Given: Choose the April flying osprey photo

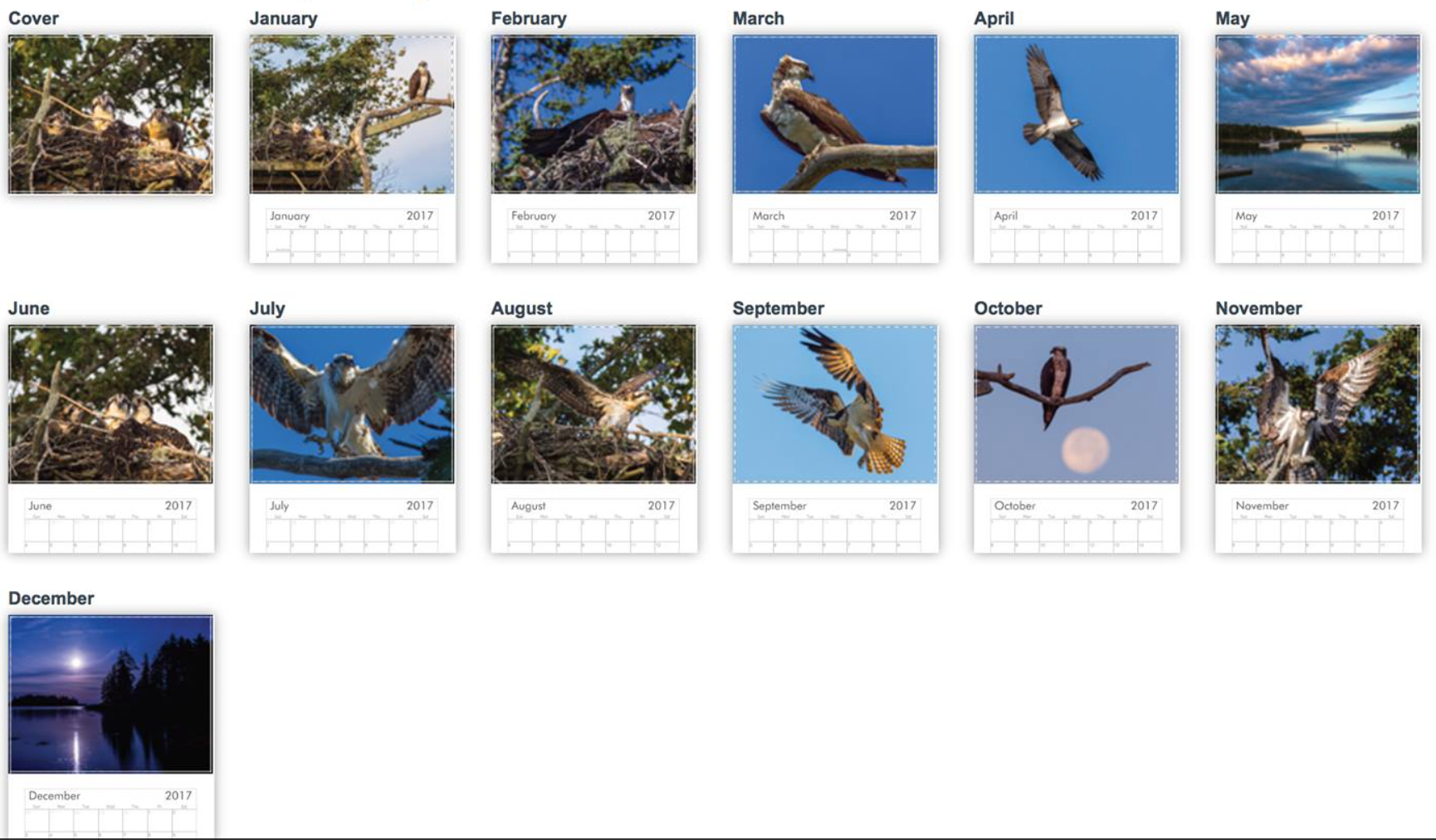Looking at the screenshot, I should pyautogui.click(x=1077, y=115).
